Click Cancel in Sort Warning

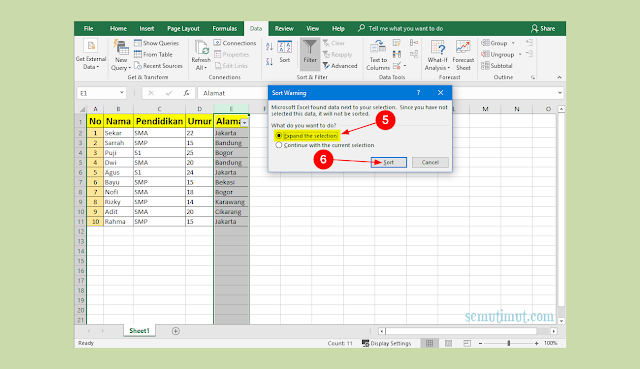click(430, 162)
